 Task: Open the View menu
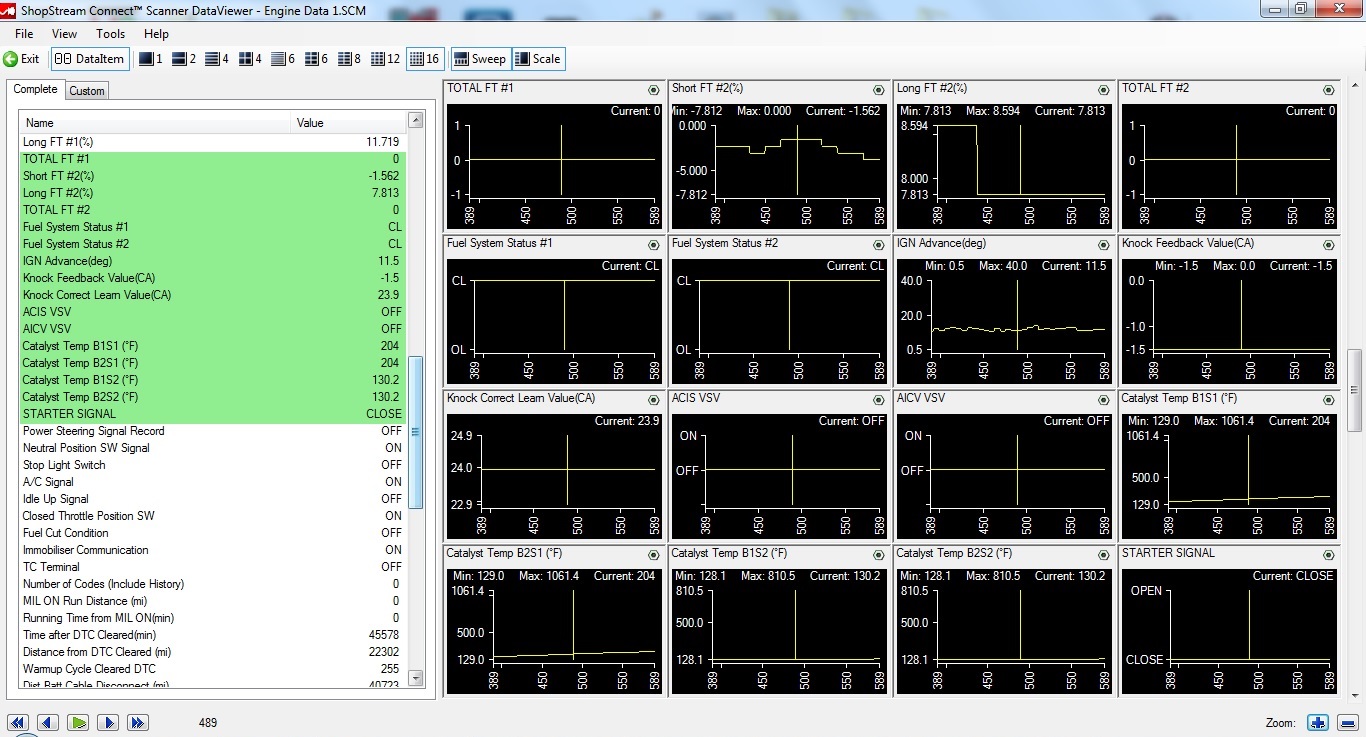click(x=64, y=34)
